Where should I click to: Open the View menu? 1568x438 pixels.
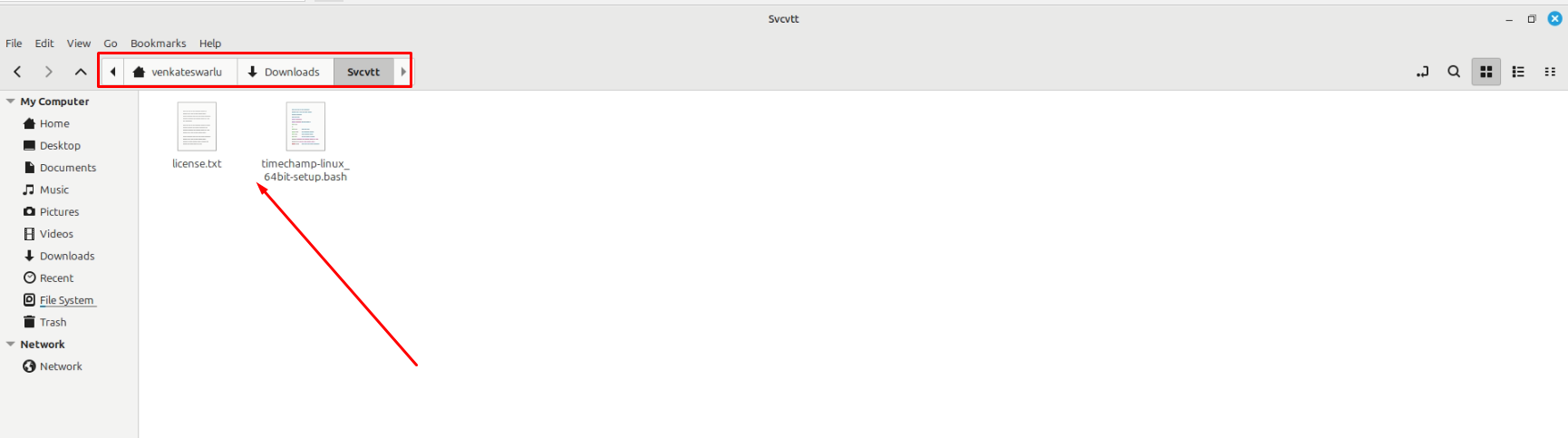[x=79, y=43]
